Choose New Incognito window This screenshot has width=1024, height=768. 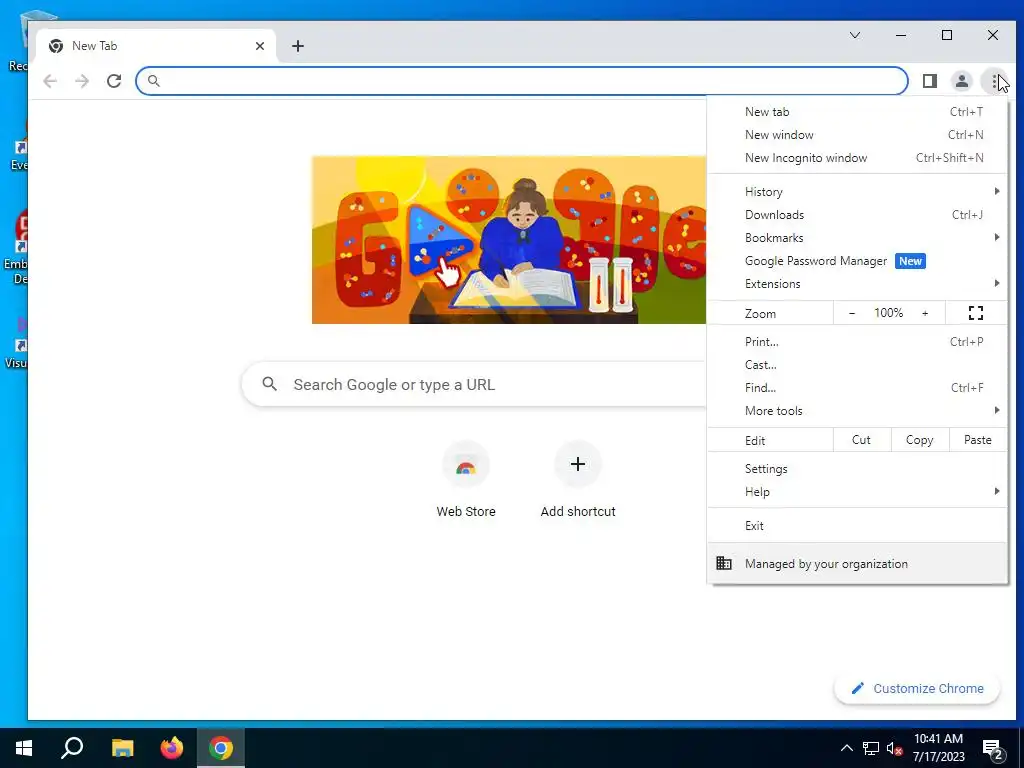point(858,157)
